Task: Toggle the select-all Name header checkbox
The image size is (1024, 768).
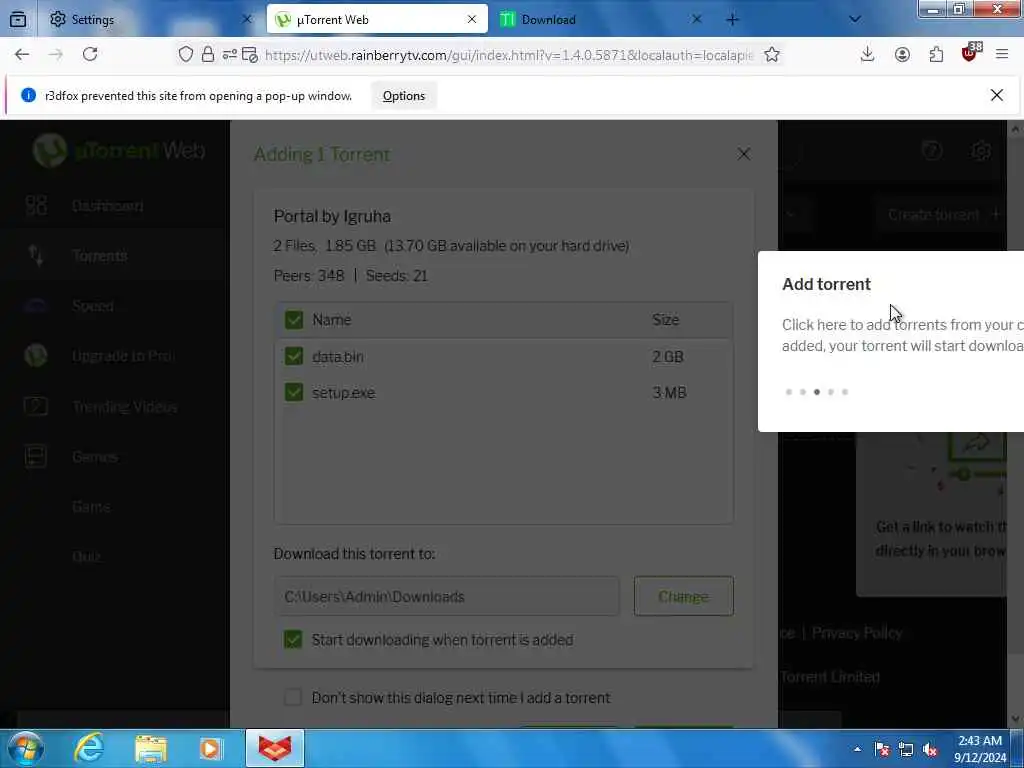Action: (x=294, y=320)
